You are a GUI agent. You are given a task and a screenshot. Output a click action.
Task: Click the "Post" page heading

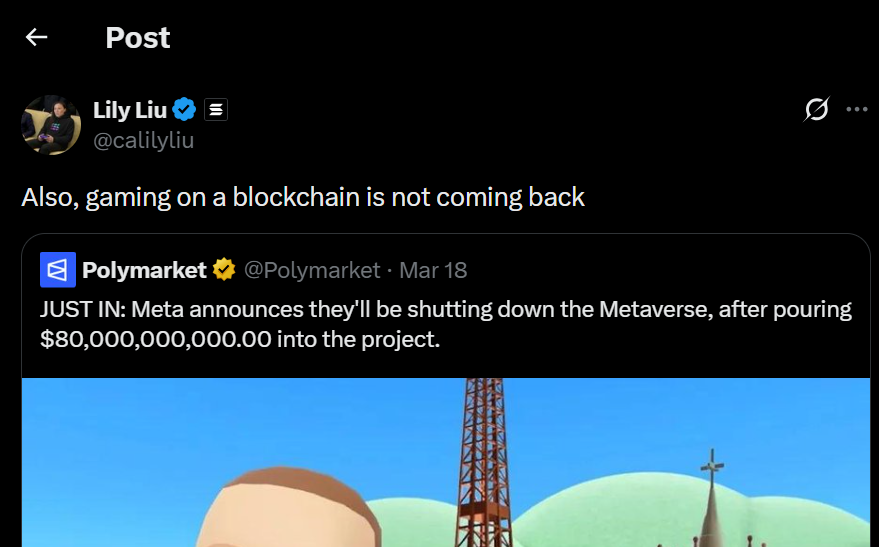(138, 38)
